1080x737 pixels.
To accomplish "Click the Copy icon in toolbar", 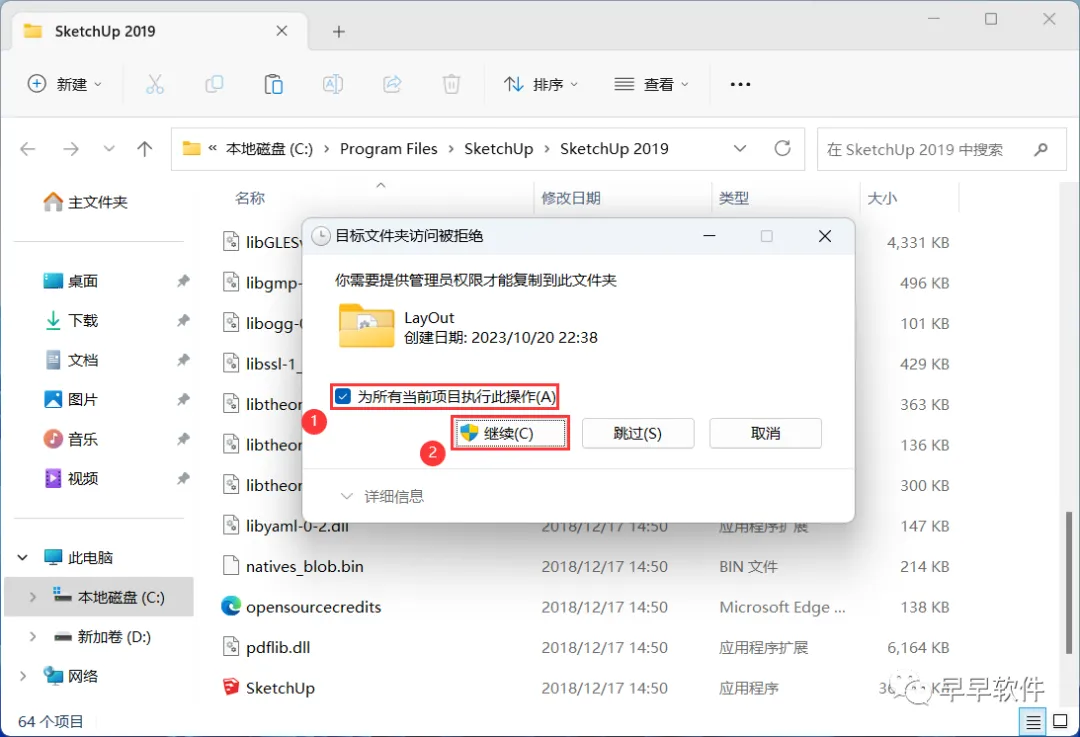I will [x=214, y=85].
